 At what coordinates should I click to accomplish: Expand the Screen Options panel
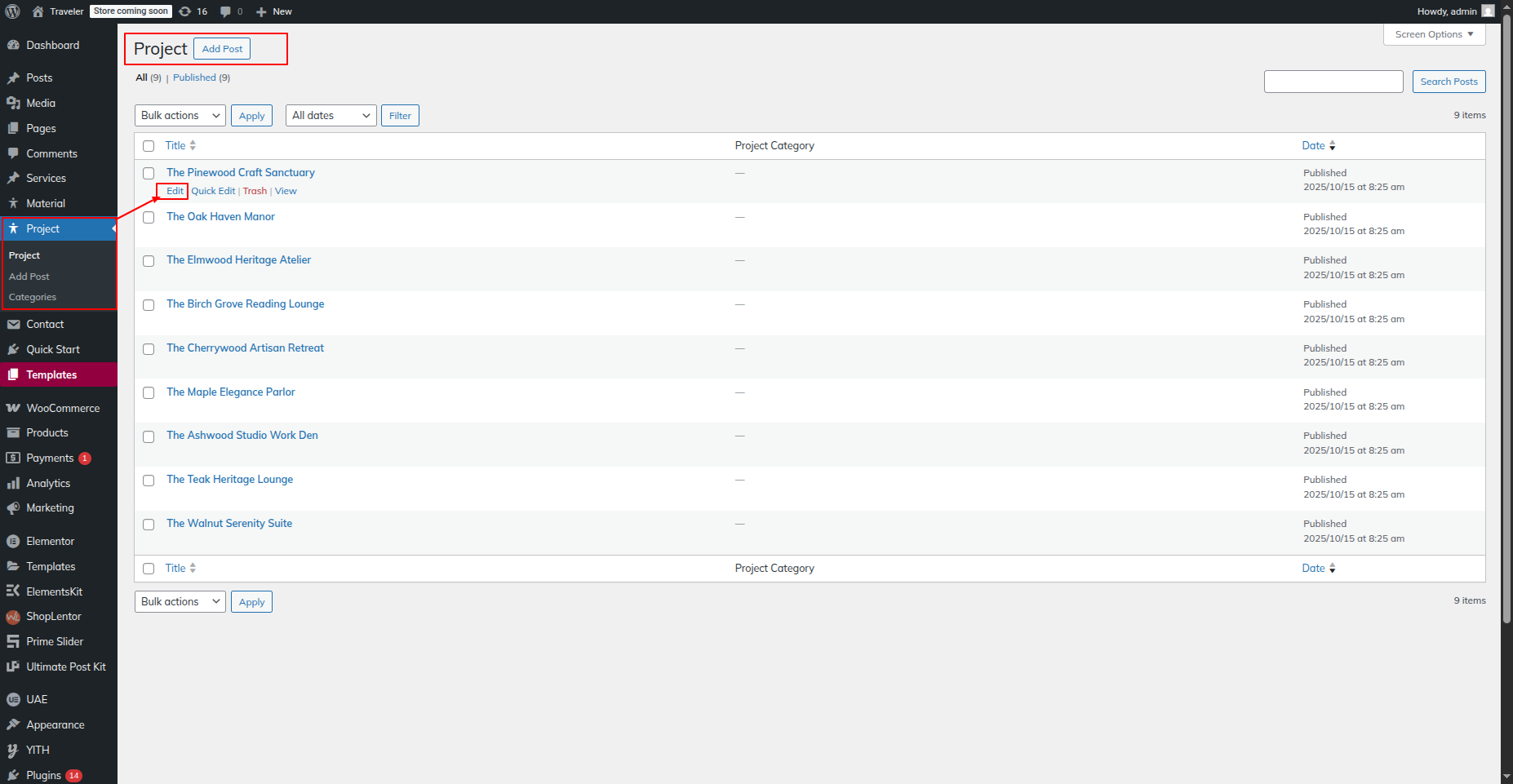click(x=1434, y=34)
